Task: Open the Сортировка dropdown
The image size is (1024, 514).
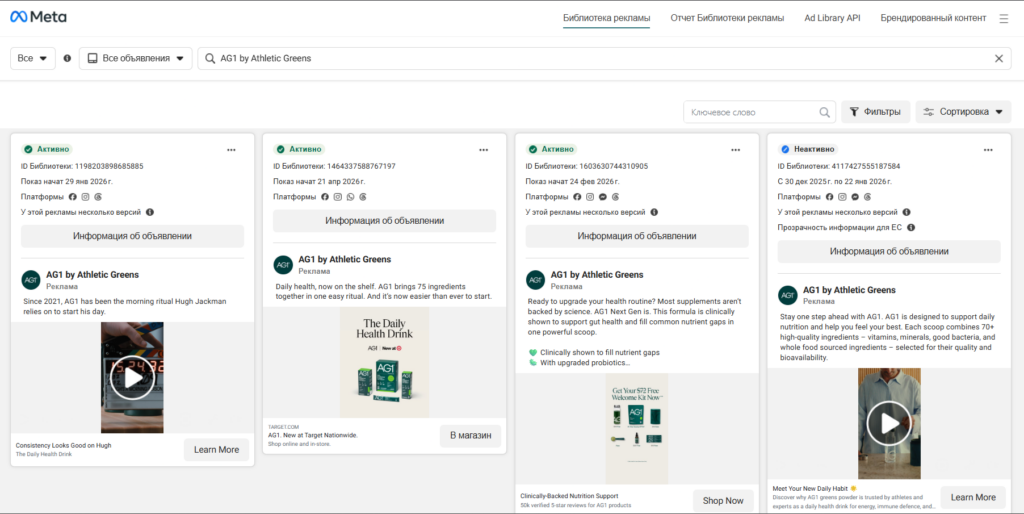Action: [963, 112]
